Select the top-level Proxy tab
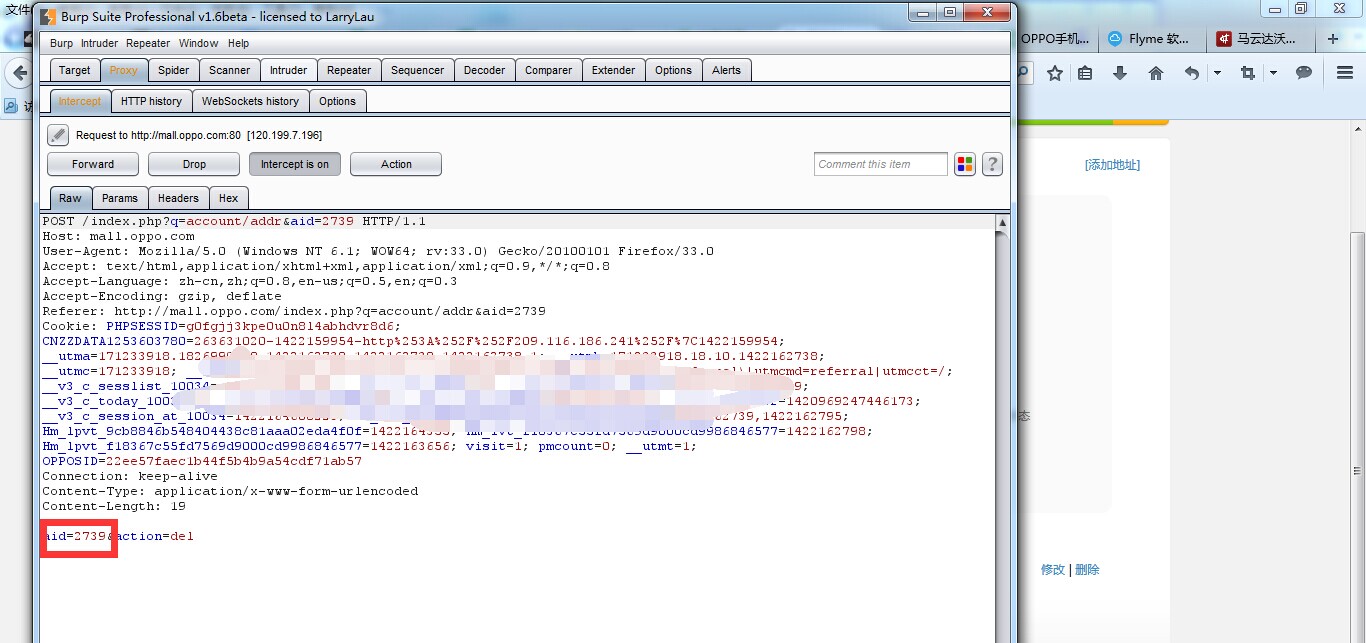The width and height of the screenshot is (1366, 643). (x=124, y=70)
